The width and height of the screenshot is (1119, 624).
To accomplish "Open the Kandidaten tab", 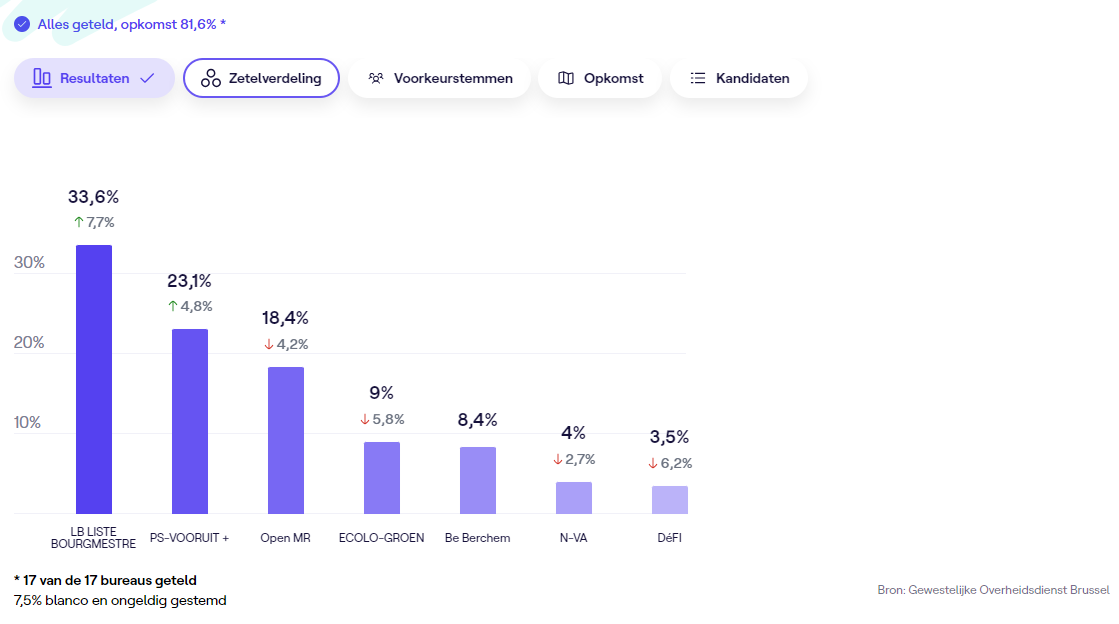I will [752, 78].
